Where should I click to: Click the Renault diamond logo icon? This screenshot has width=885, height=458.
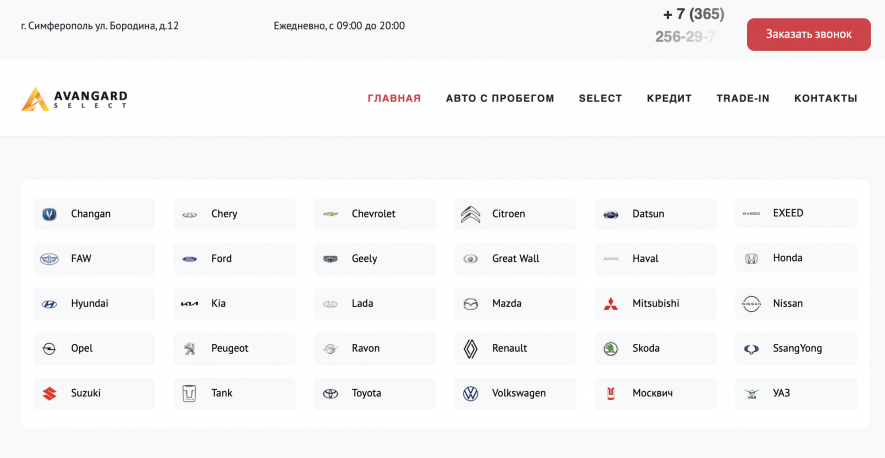coord(470,349)
